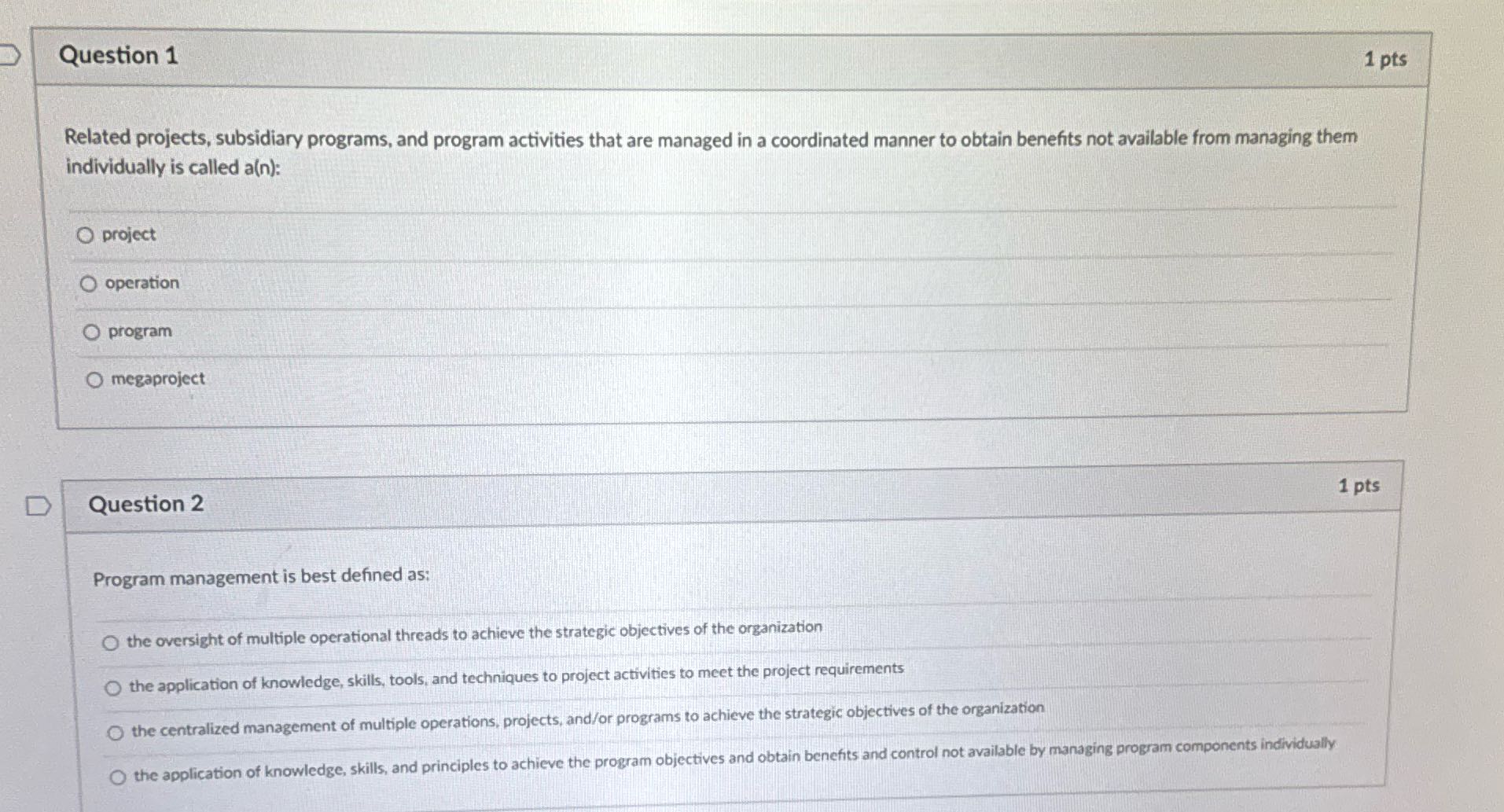The width and height of the screenshot is (1504, 812).
Task: Click 'Program management is best defined as:' text
Action: (261, 577)
